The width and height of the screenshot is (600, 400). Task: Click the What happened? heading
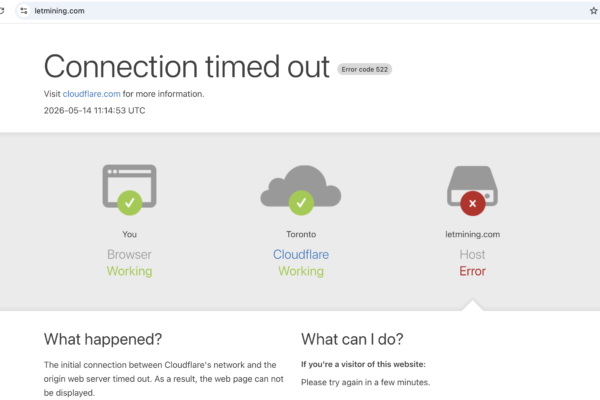(x=103, y=339)
